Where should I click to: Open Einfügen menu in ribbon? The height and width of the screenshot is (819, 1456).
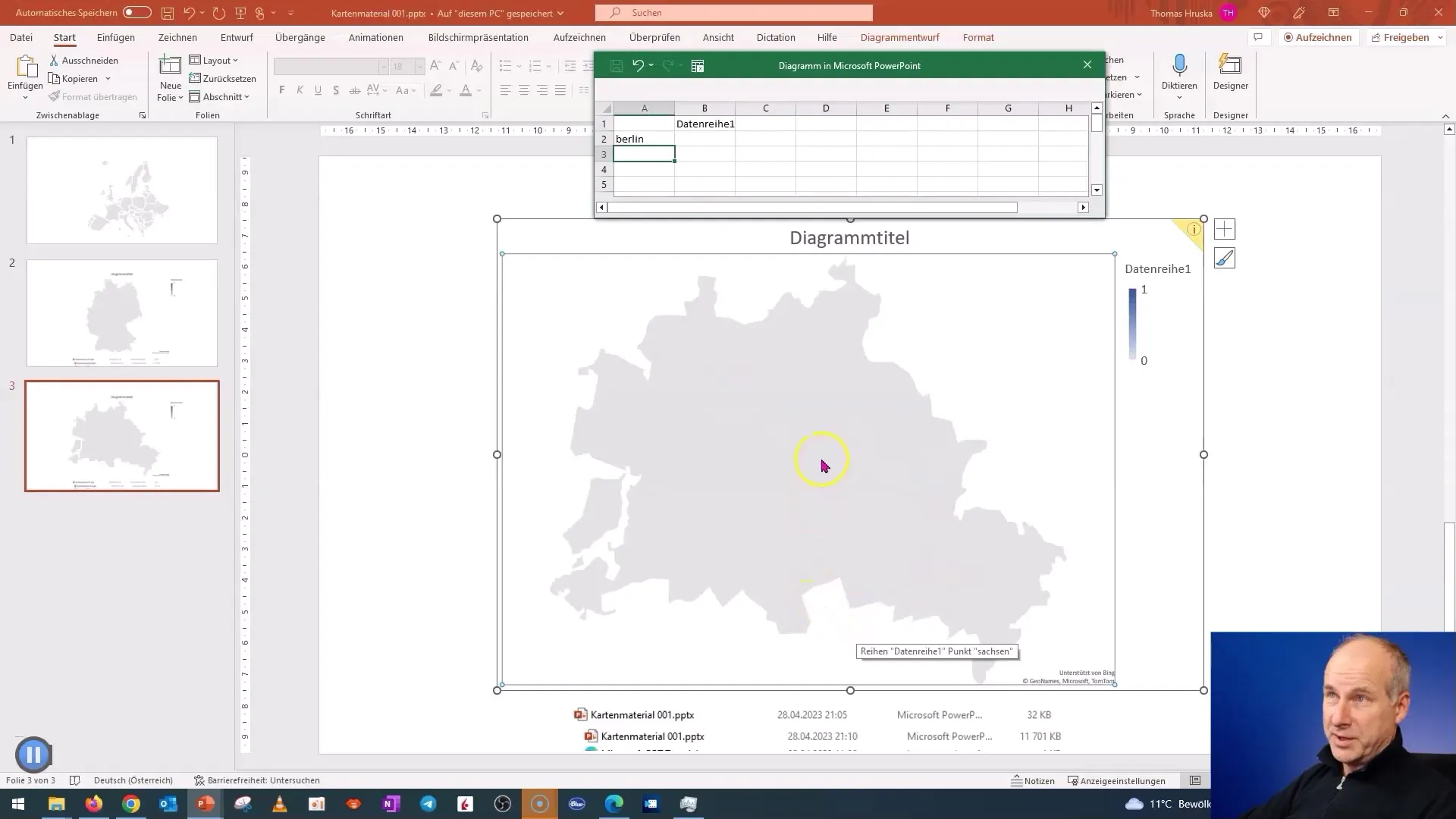coord(116,37)
